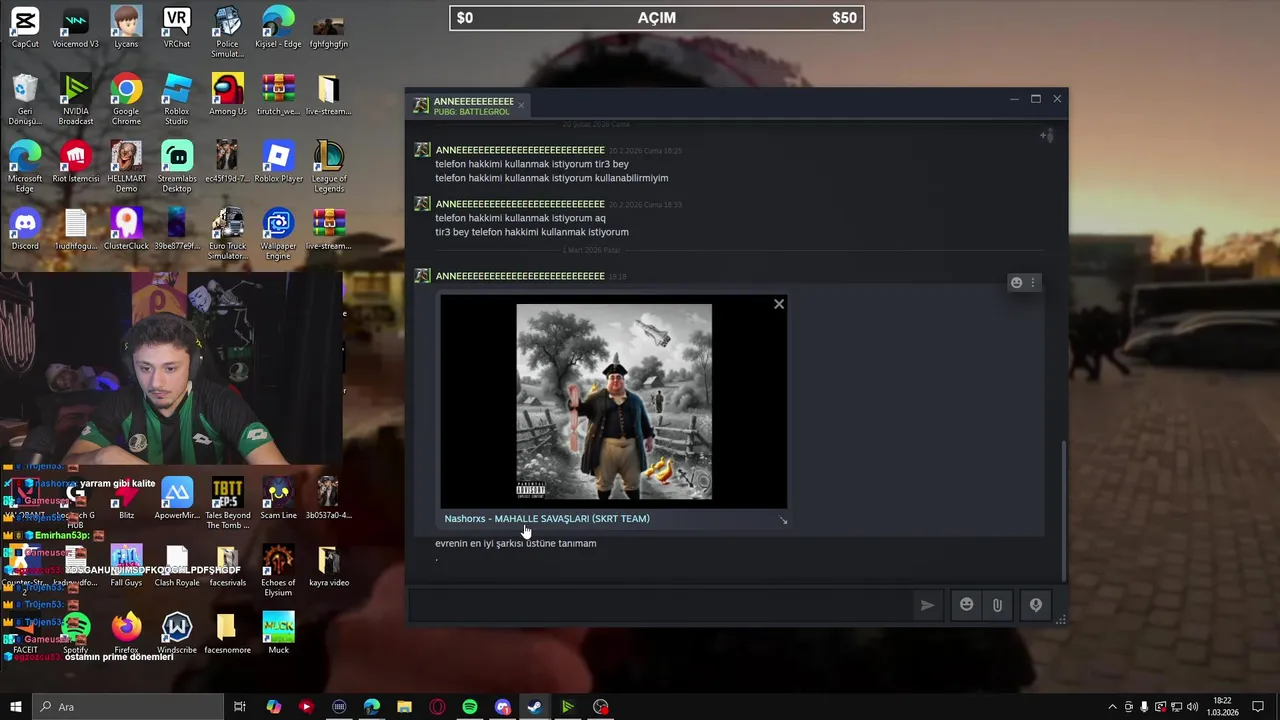Switch to Steam on the taskbar
Image resolution: width=1280 pixels, height=720 pixels.
pyautogui.click(x=535, y=707)
